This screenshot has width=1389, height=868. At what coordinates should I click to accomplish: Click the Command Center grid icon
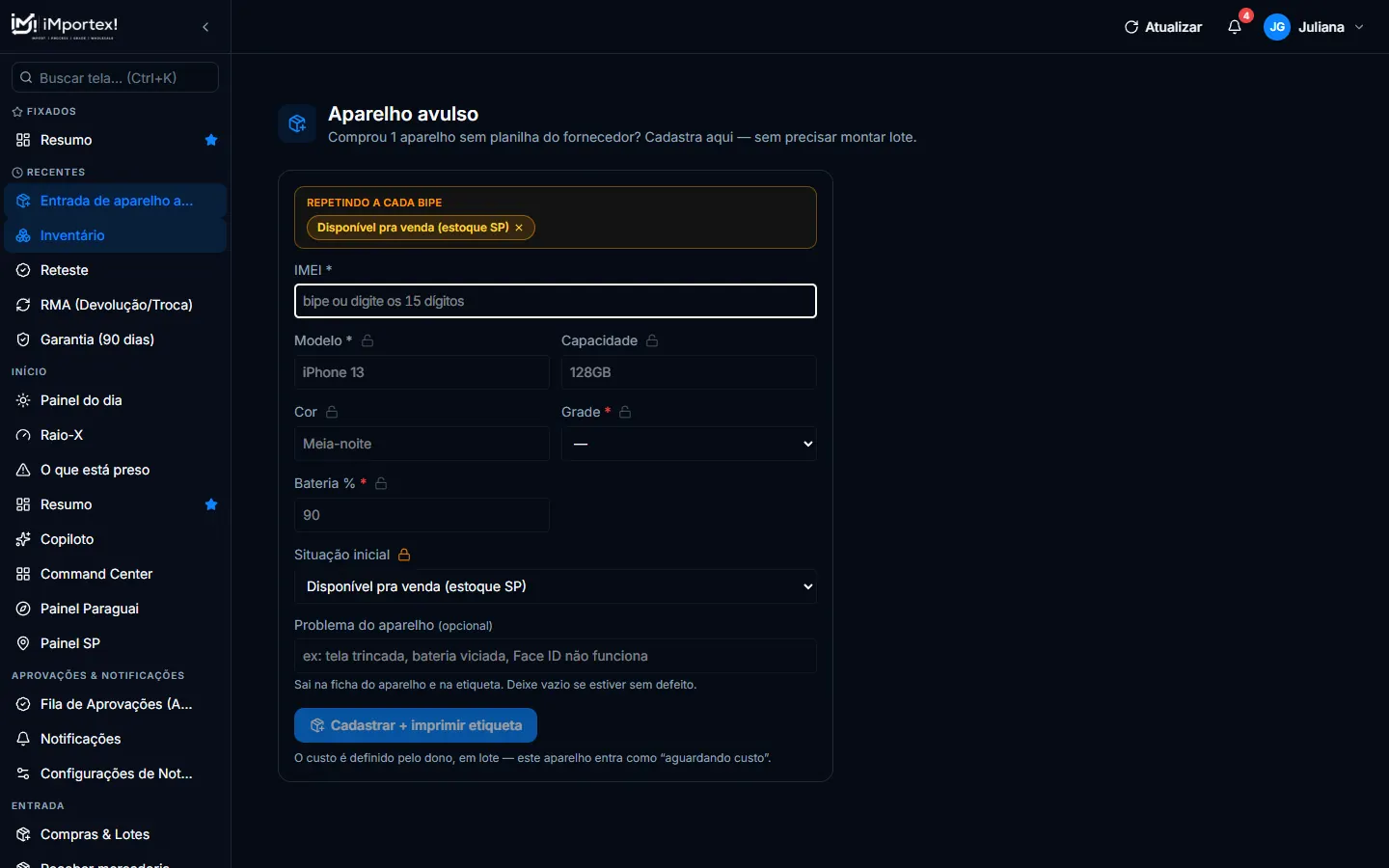(23, 574)
